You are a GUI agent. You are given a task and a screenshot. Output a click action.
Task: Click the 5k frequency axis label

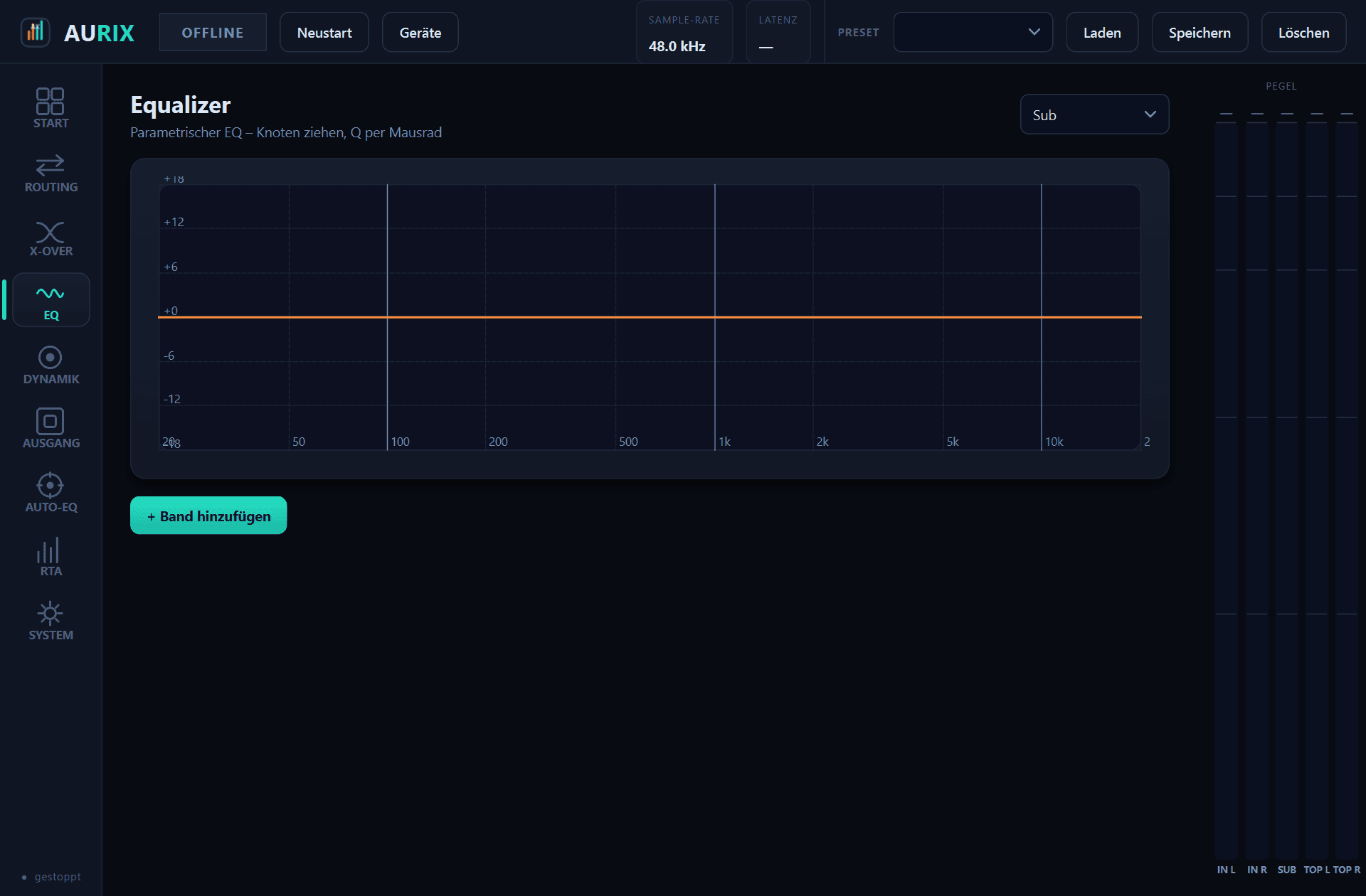coord(953,442)
